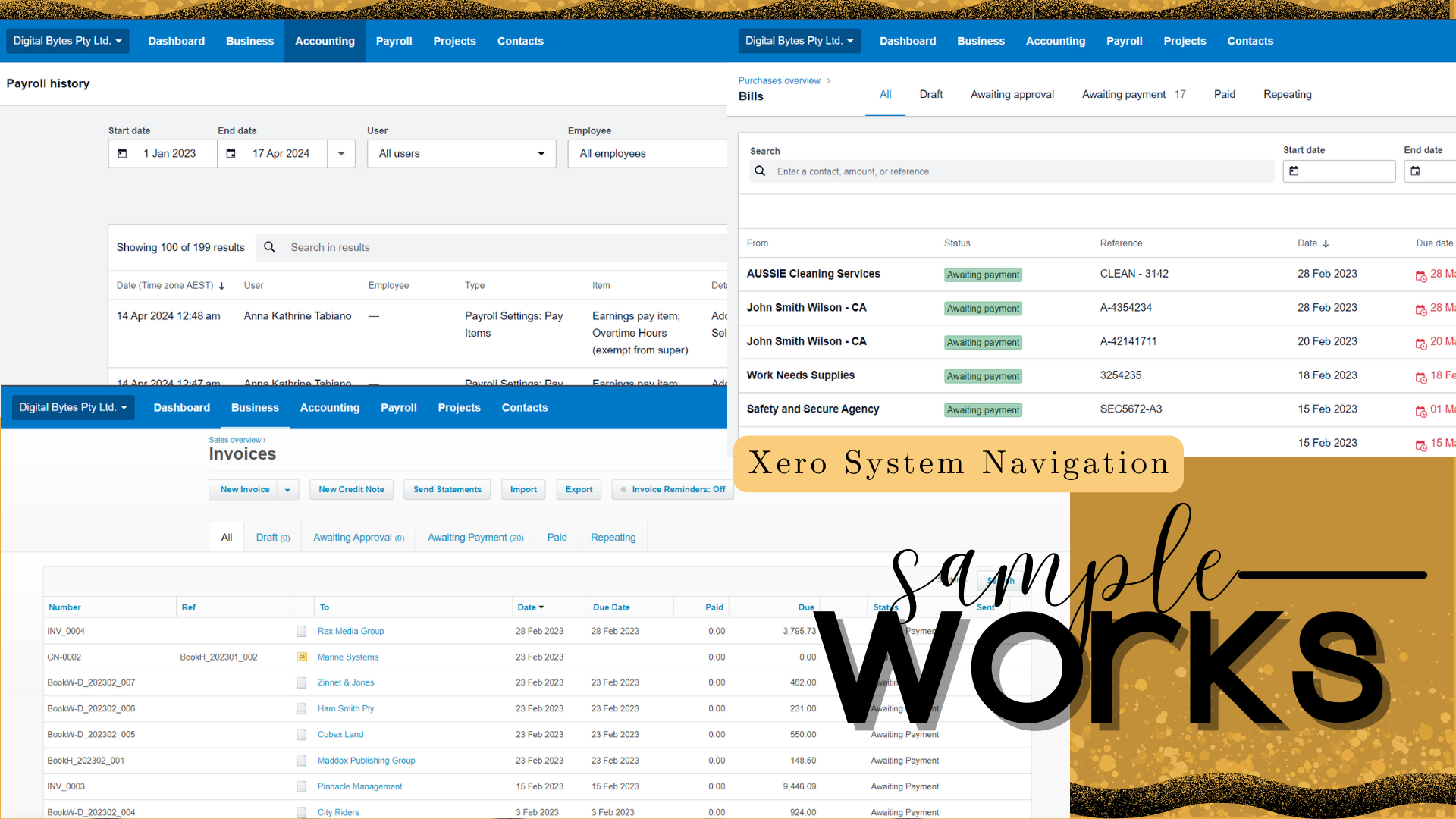Open the Purchases overview breadcrumb link

(779, 81)
